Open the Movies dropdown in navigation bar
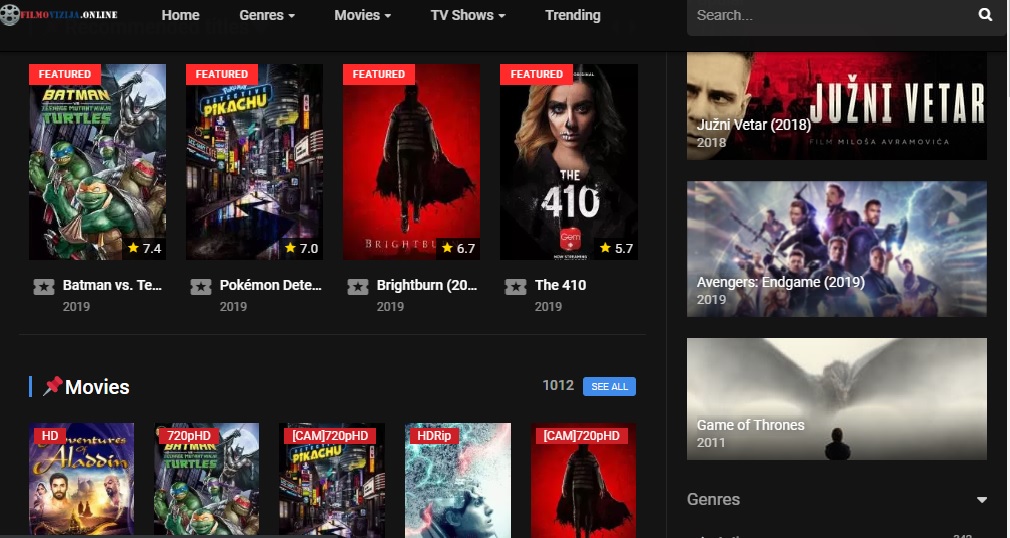The height and width of the screenshot is (538, 1010). point(363,15)
